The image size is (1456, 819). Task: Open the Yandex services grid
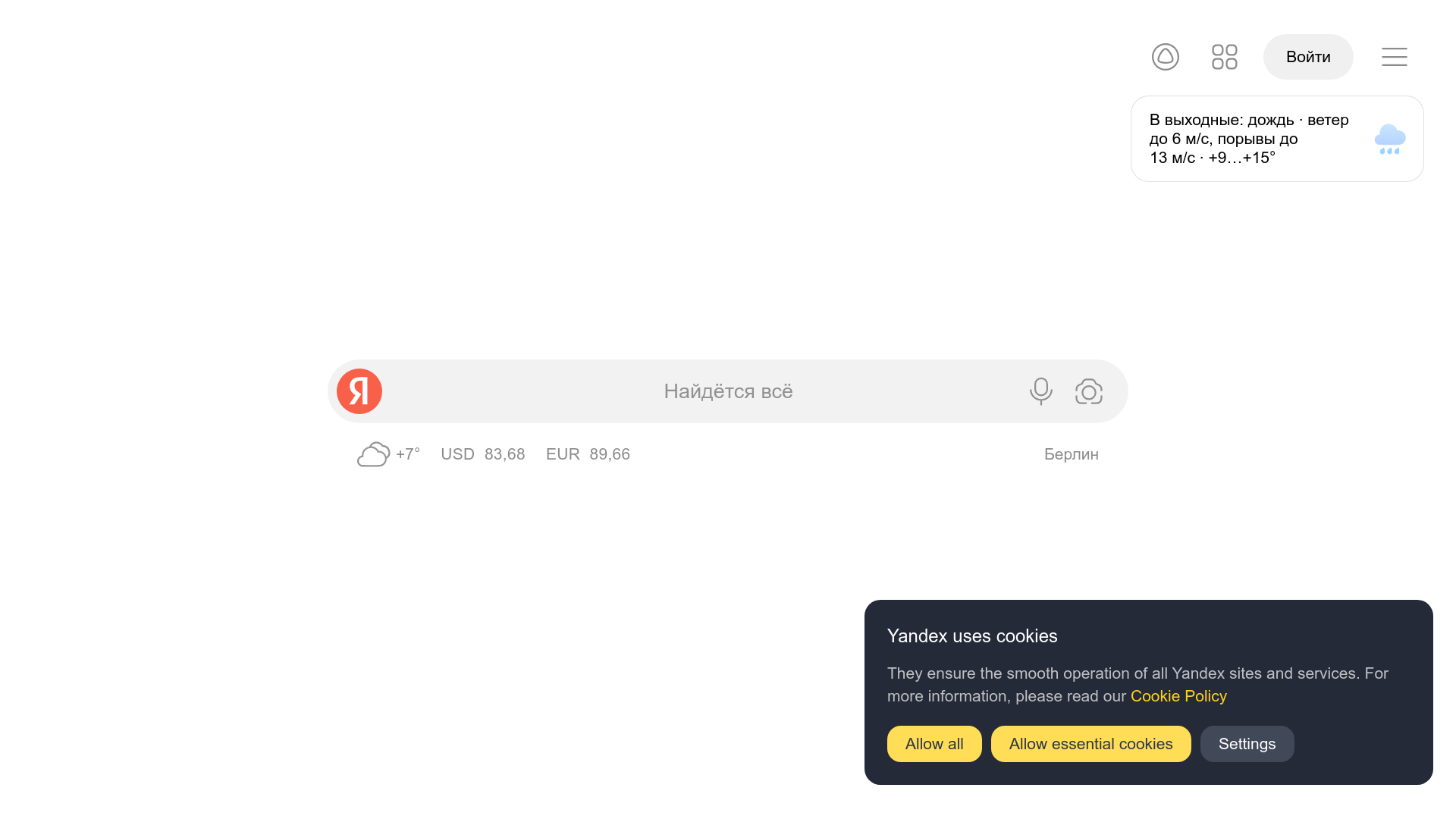click(1225, 57)
